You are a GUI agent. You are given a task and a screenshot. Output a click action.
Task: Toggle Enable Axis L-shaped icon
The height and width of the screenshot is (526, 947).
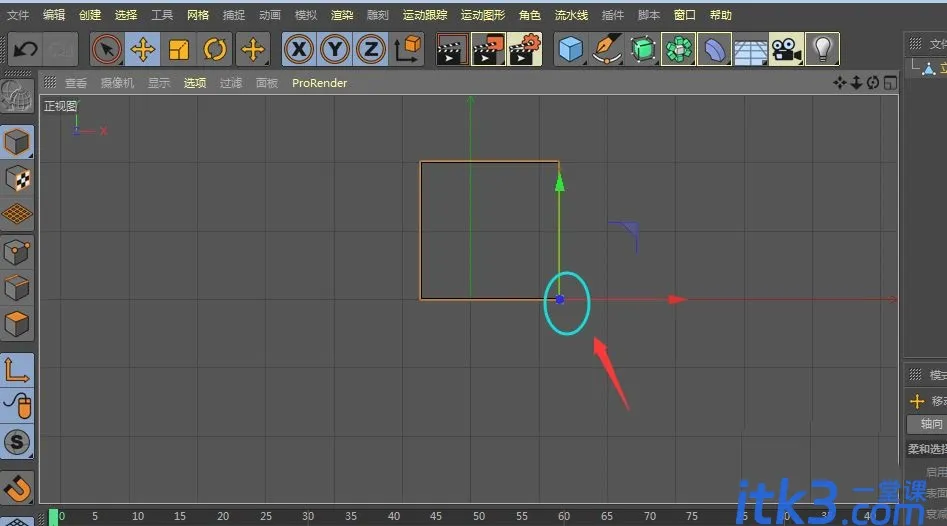coord(16,370)
